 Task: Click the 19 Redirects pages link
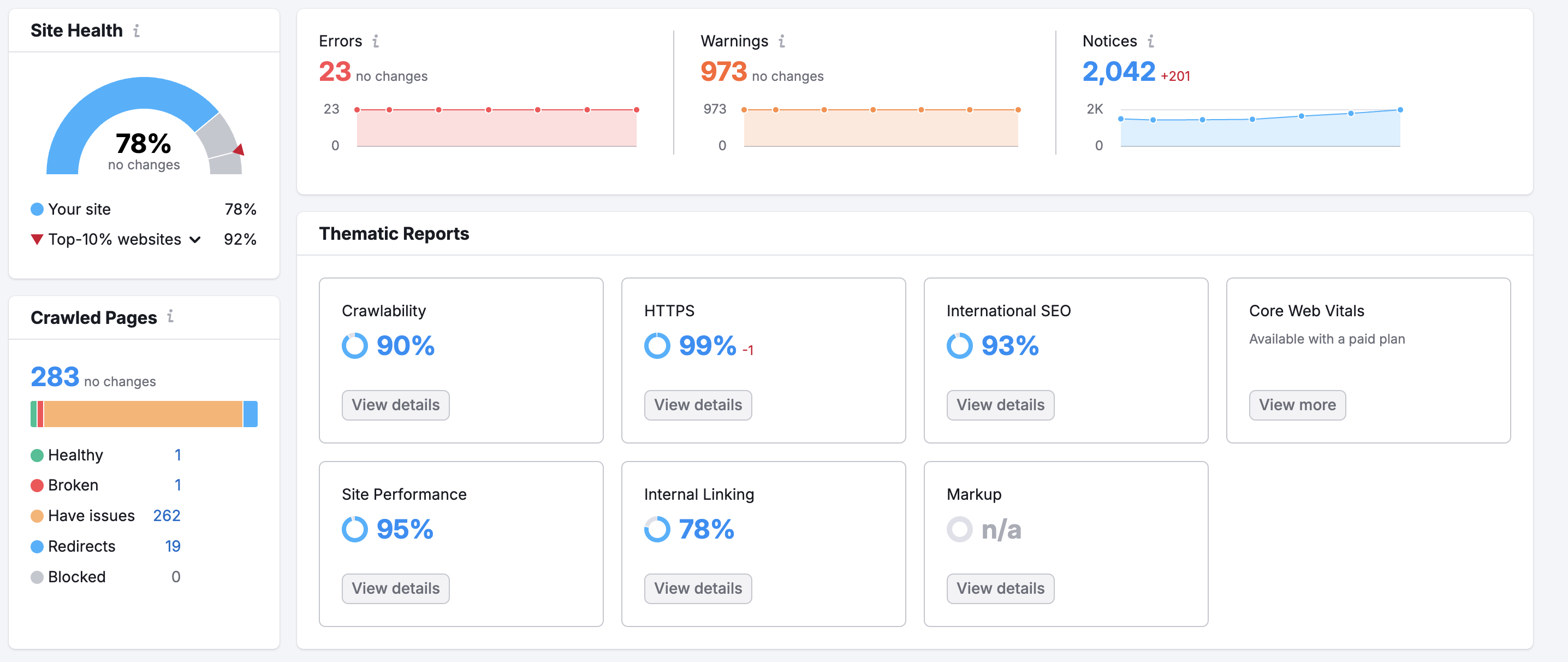(x=173, y=546)
